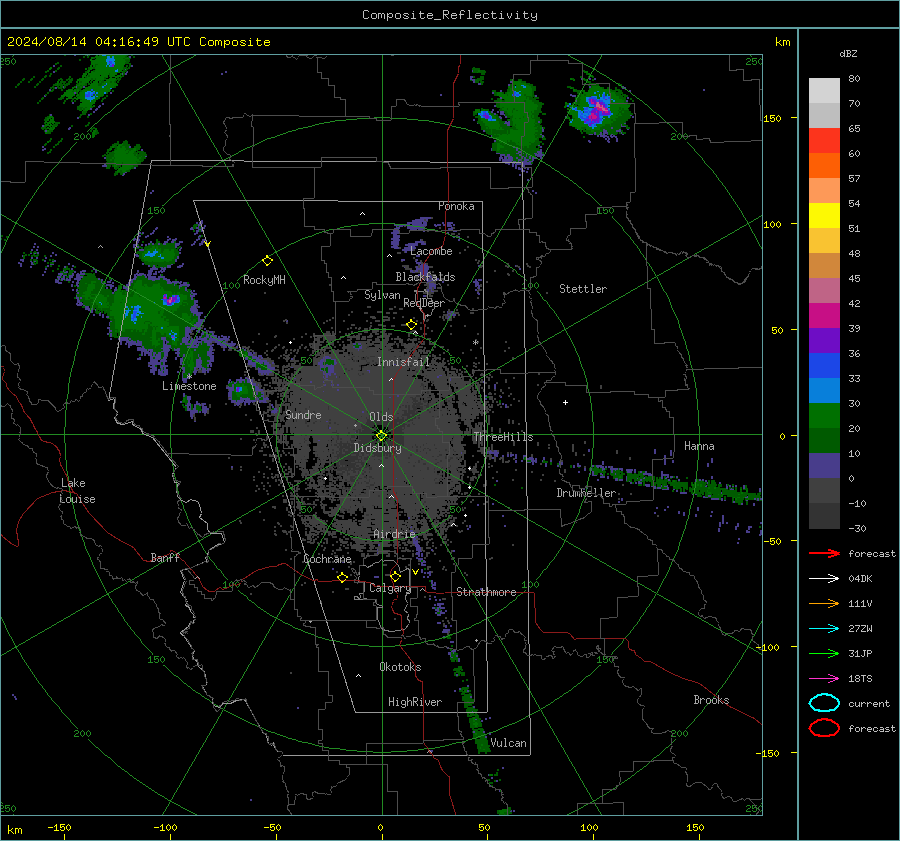Screen dimensions: 900x841
Task: Select the orange 111V arrow in legend
Action: point(824,603)
